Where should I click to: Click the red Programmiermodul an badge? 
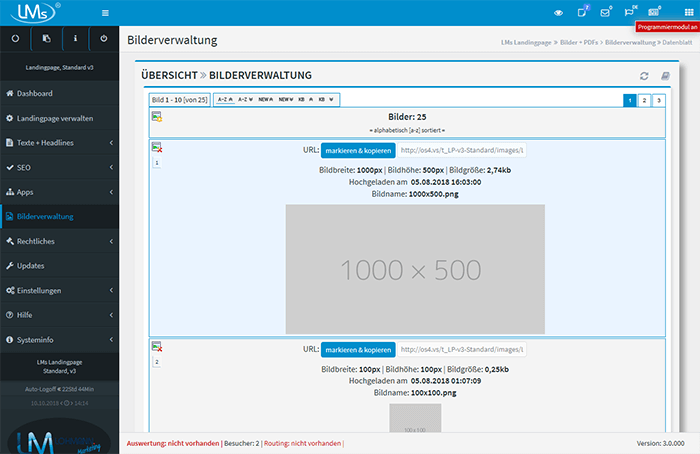[x=667, y=27]
